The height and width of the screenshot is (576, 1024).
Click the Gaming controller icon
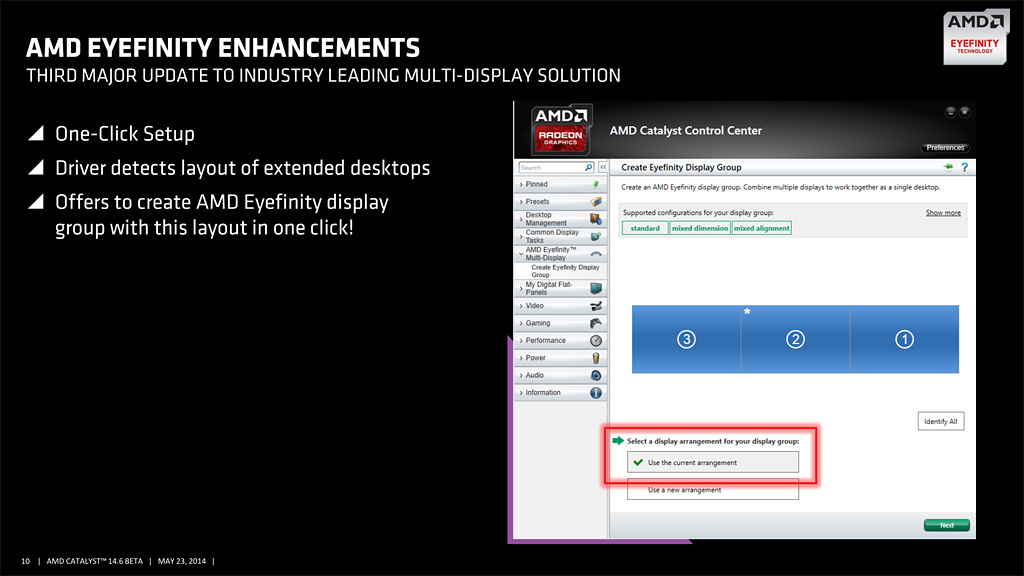pyautogui.click(x=596, y=323)
